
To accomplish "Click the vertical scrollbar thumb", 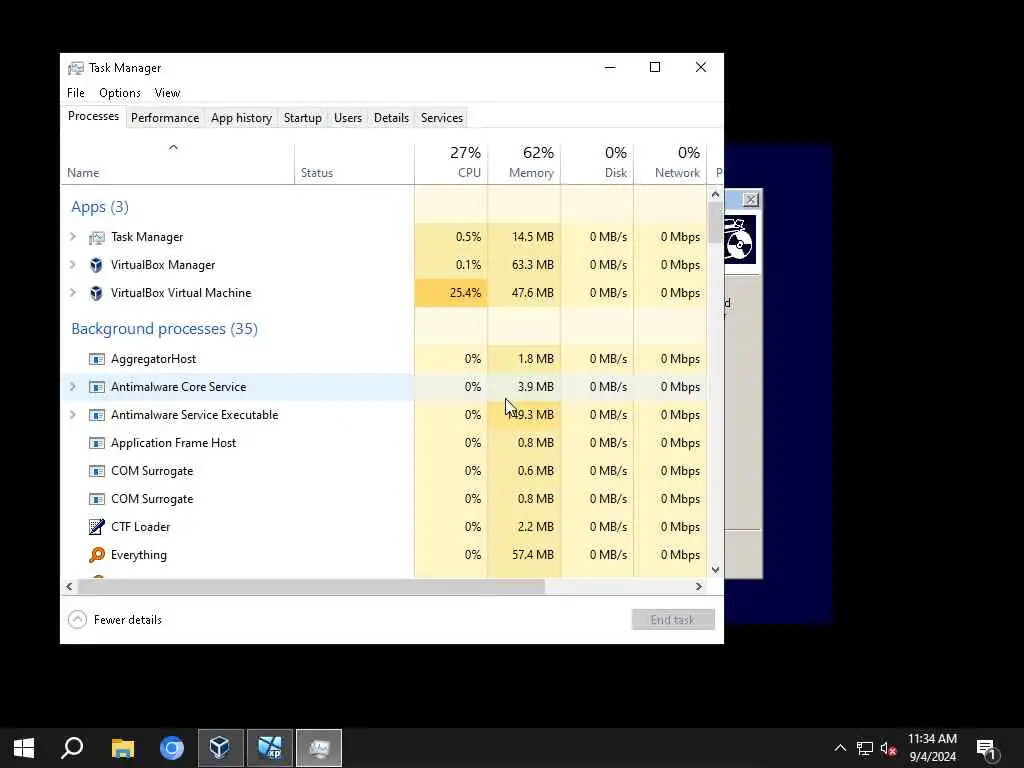I will [715, 222].
